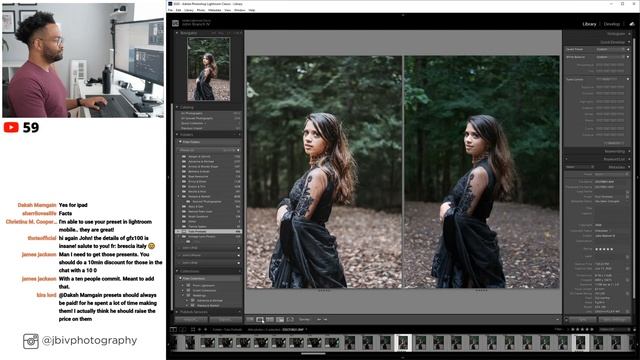
Task: Collapse the Quick Develop panel
Action: (629, 42)
